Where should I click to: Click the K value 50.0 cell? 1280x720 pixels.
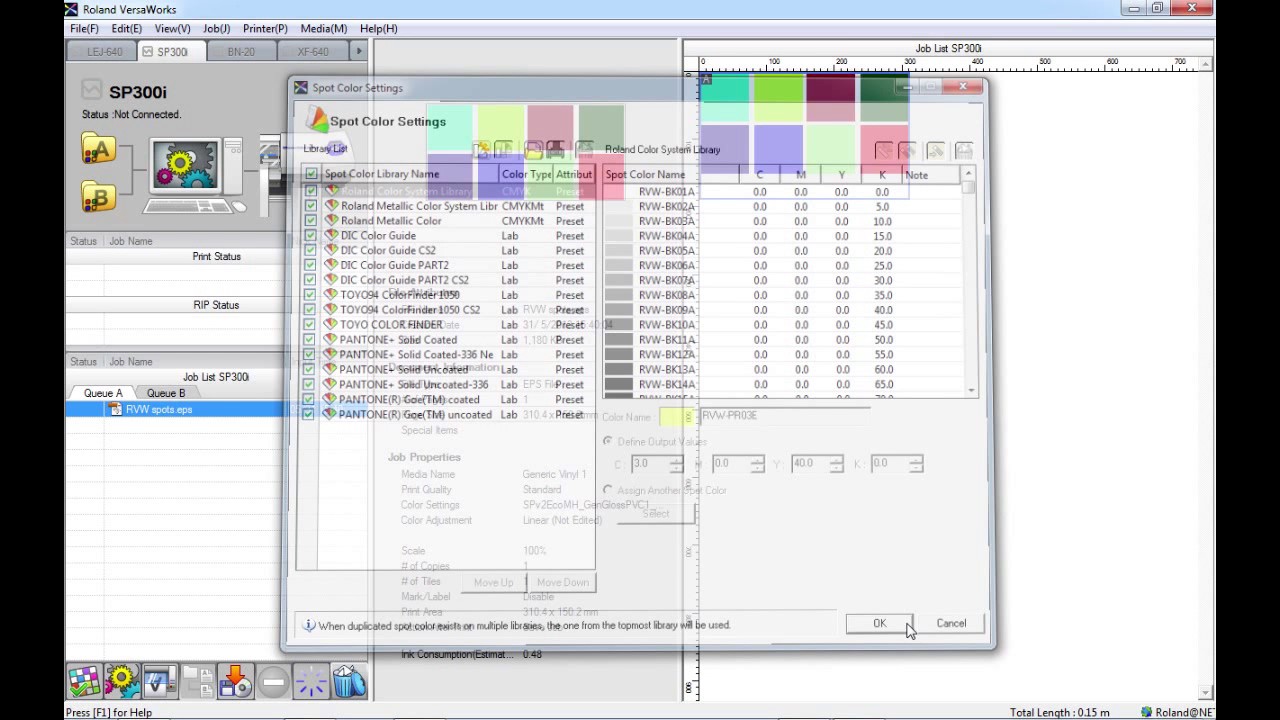pyautogui.click(x=881, y=340)
